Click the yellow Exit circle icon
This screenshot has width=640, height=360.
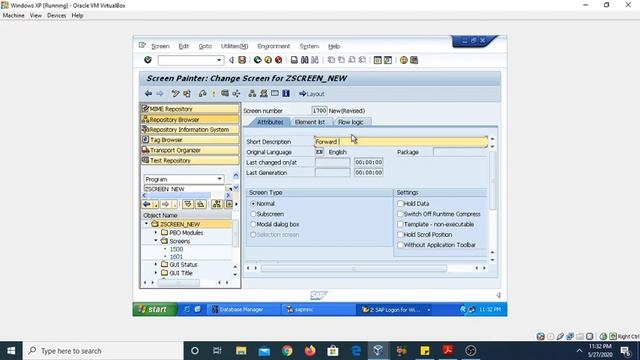pyautogui.click(x=268, y=60)
